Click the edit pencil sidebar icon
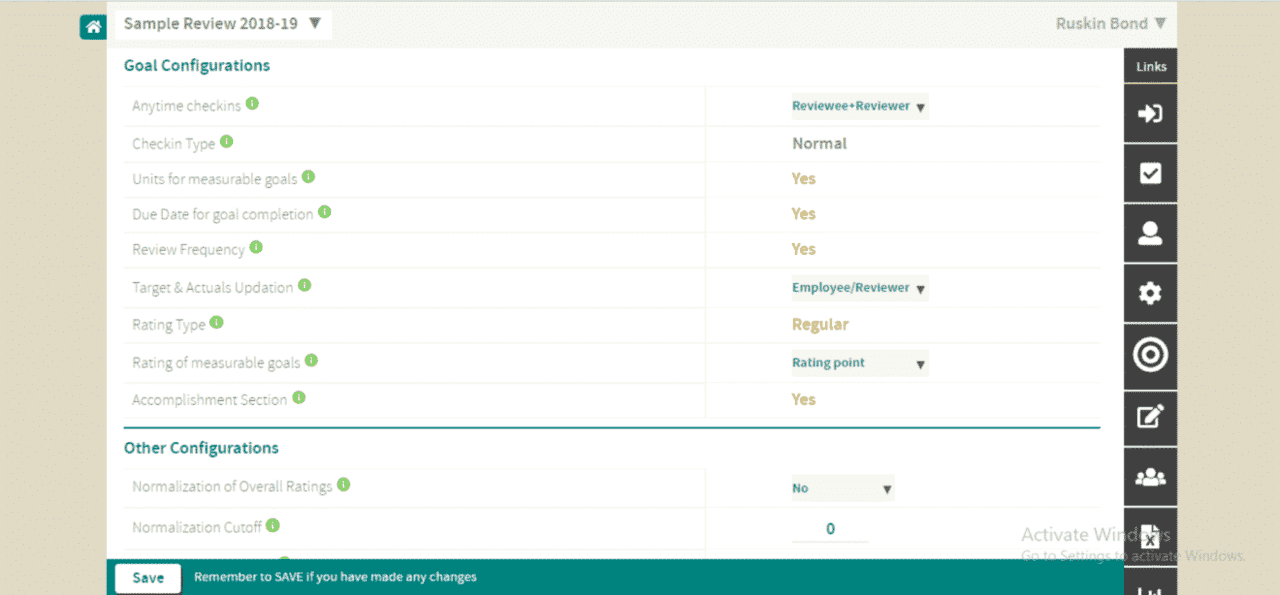Screen dimensions: 1280x595 pyautogui.click(x=1150, y=416)
